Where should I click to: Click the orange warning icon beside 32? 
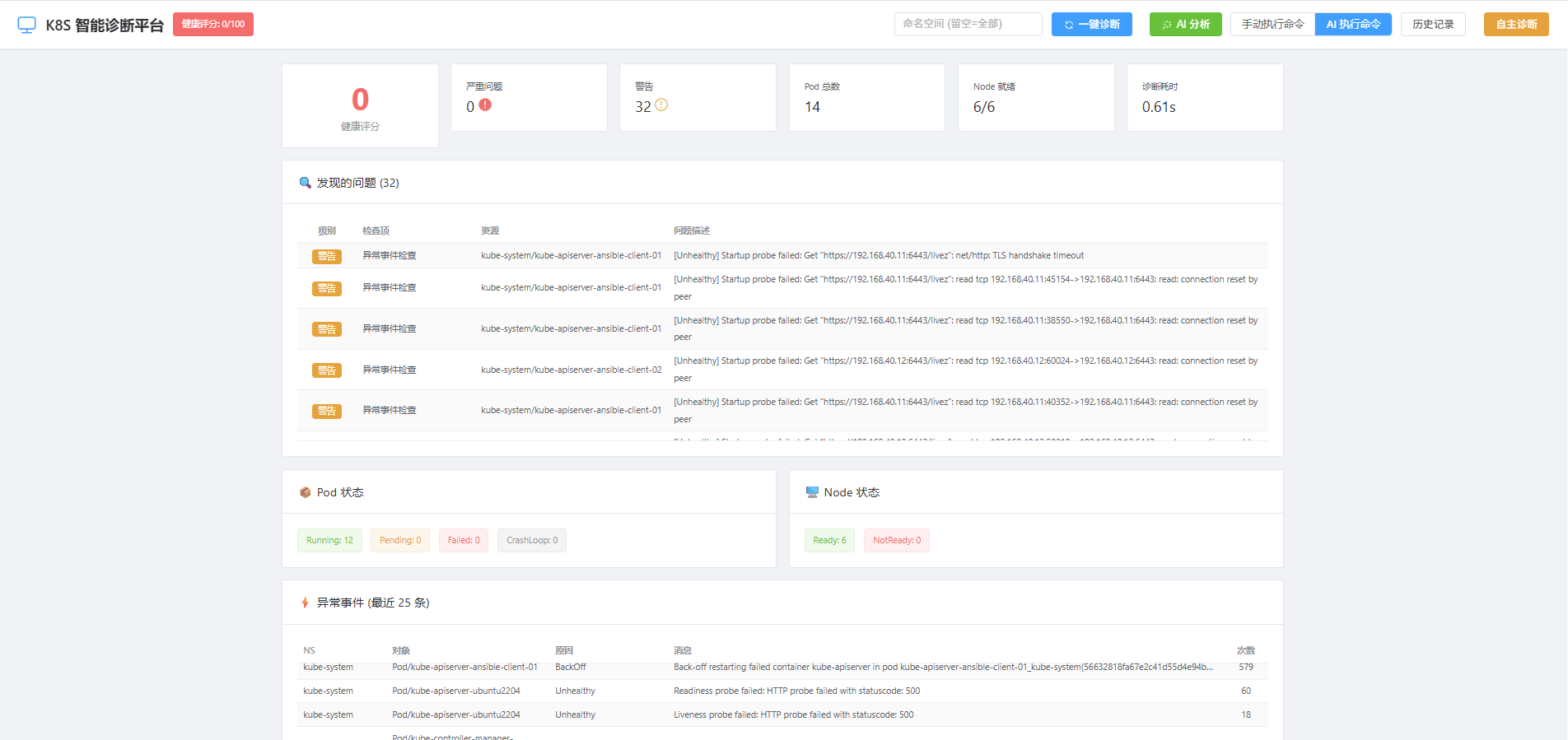[661, 105]
